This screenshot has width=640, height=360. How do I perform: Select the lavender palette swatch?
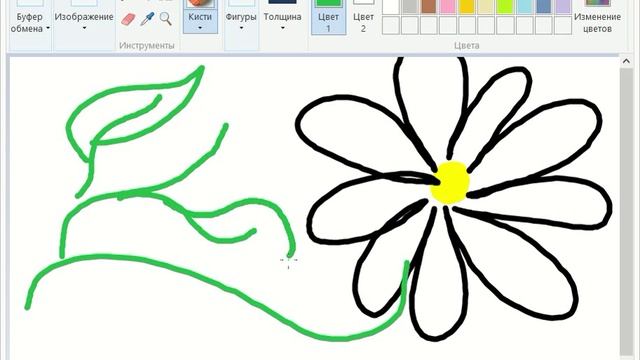[563, 7]
